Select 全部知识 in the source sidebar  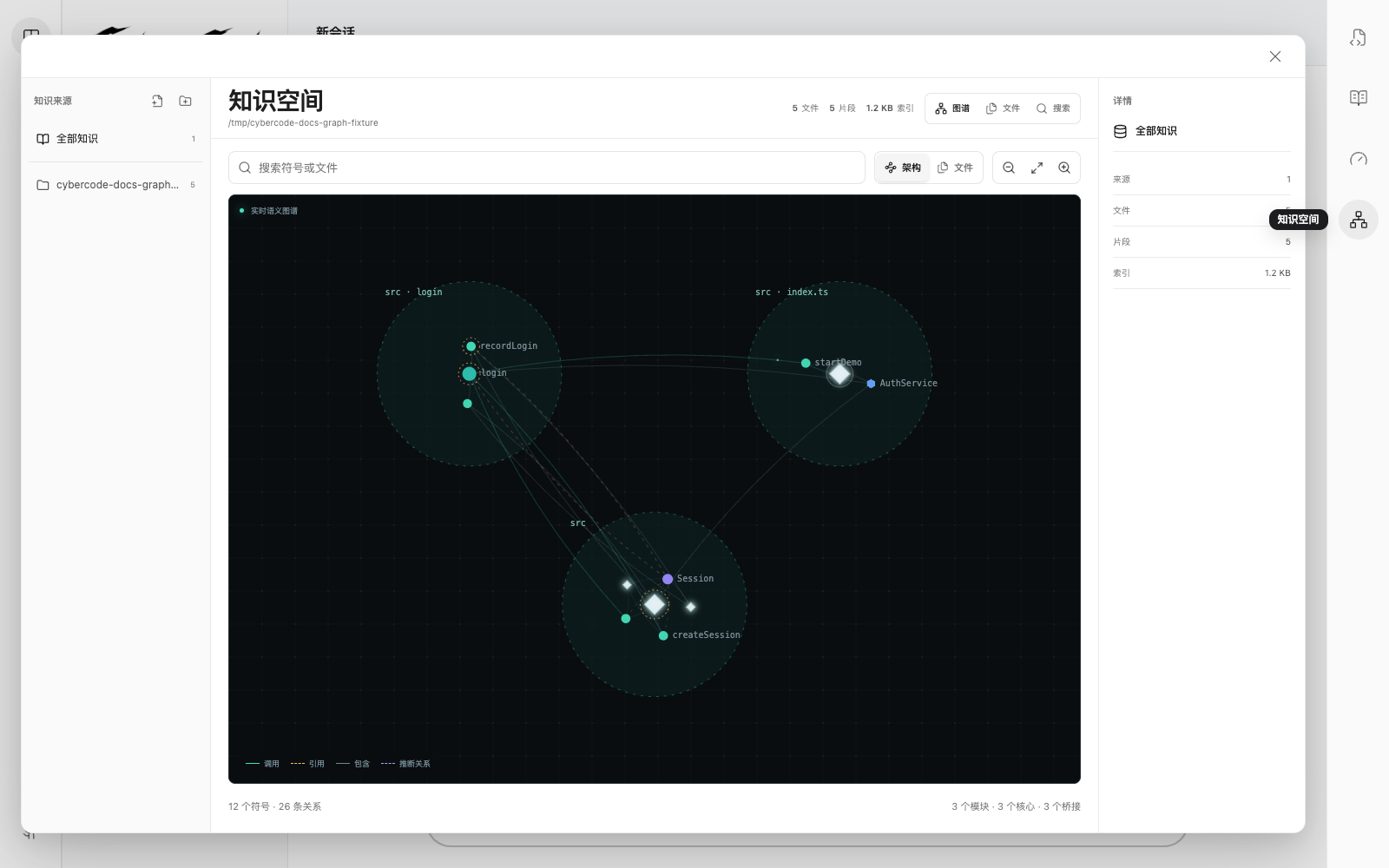116,139
